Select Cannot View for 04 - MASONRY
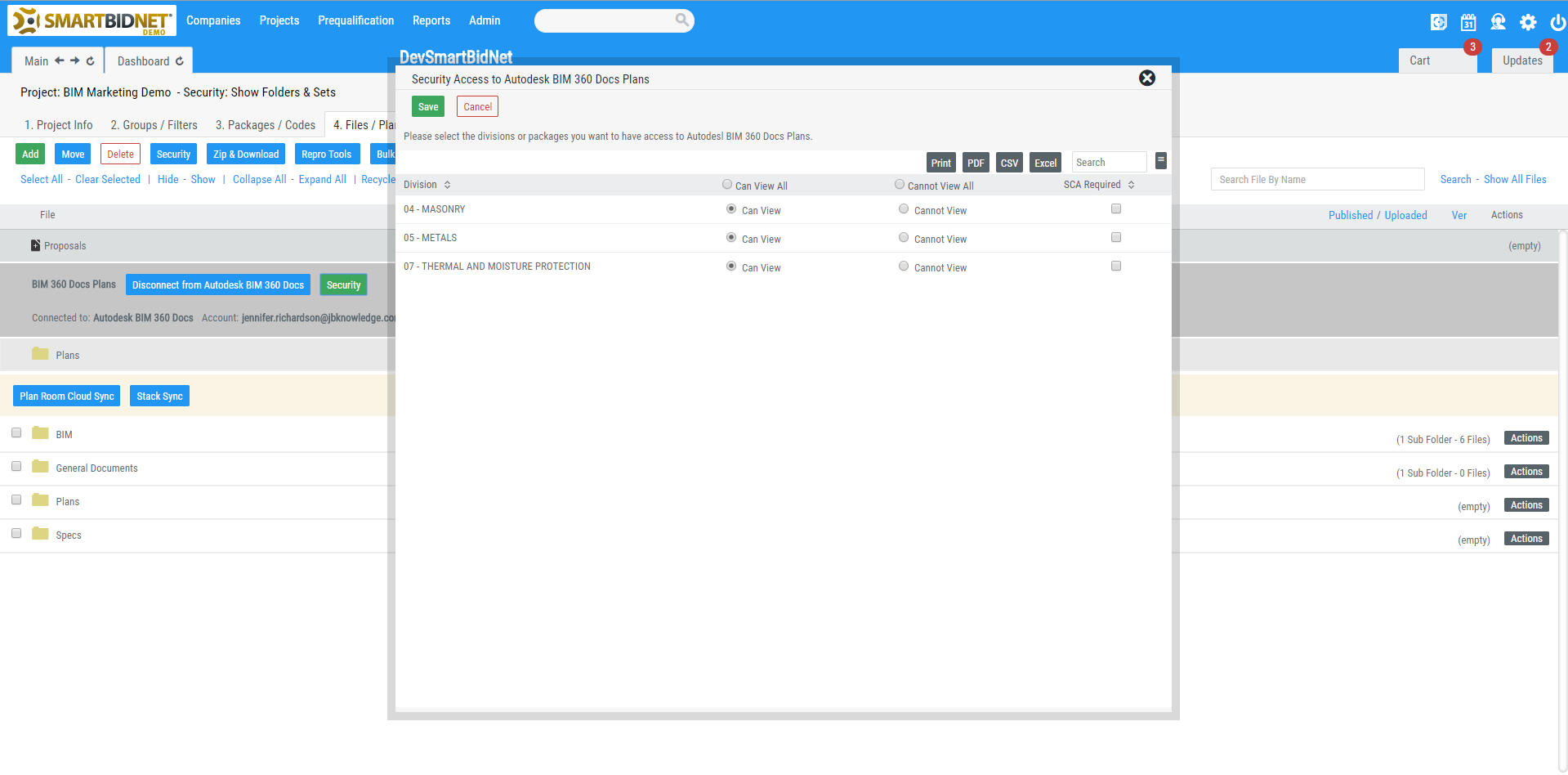The image size is (1568, 775). pos(904,209)
